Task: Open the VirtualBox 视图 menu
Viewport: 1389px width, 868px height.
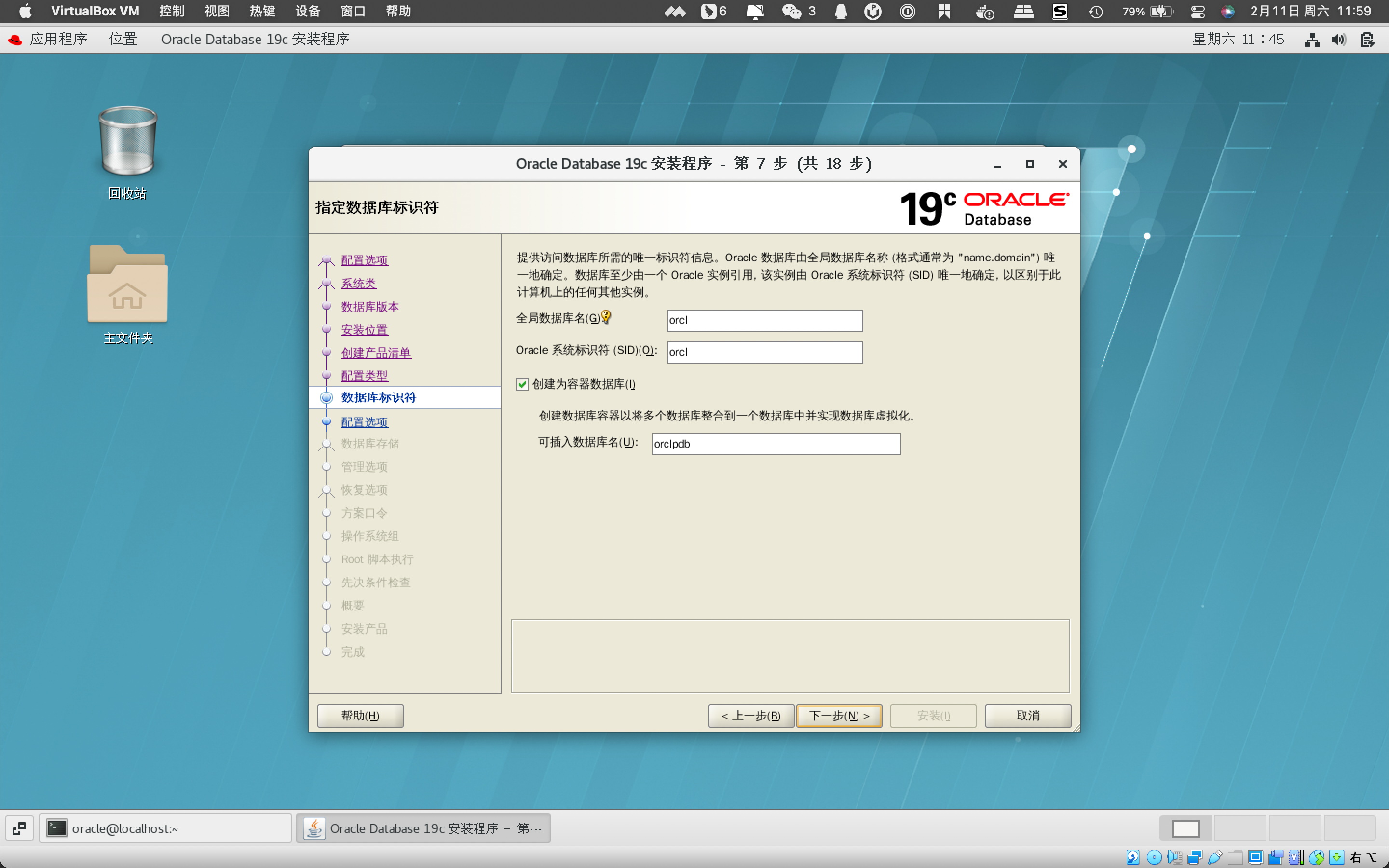Action: [x=217, y=11]
